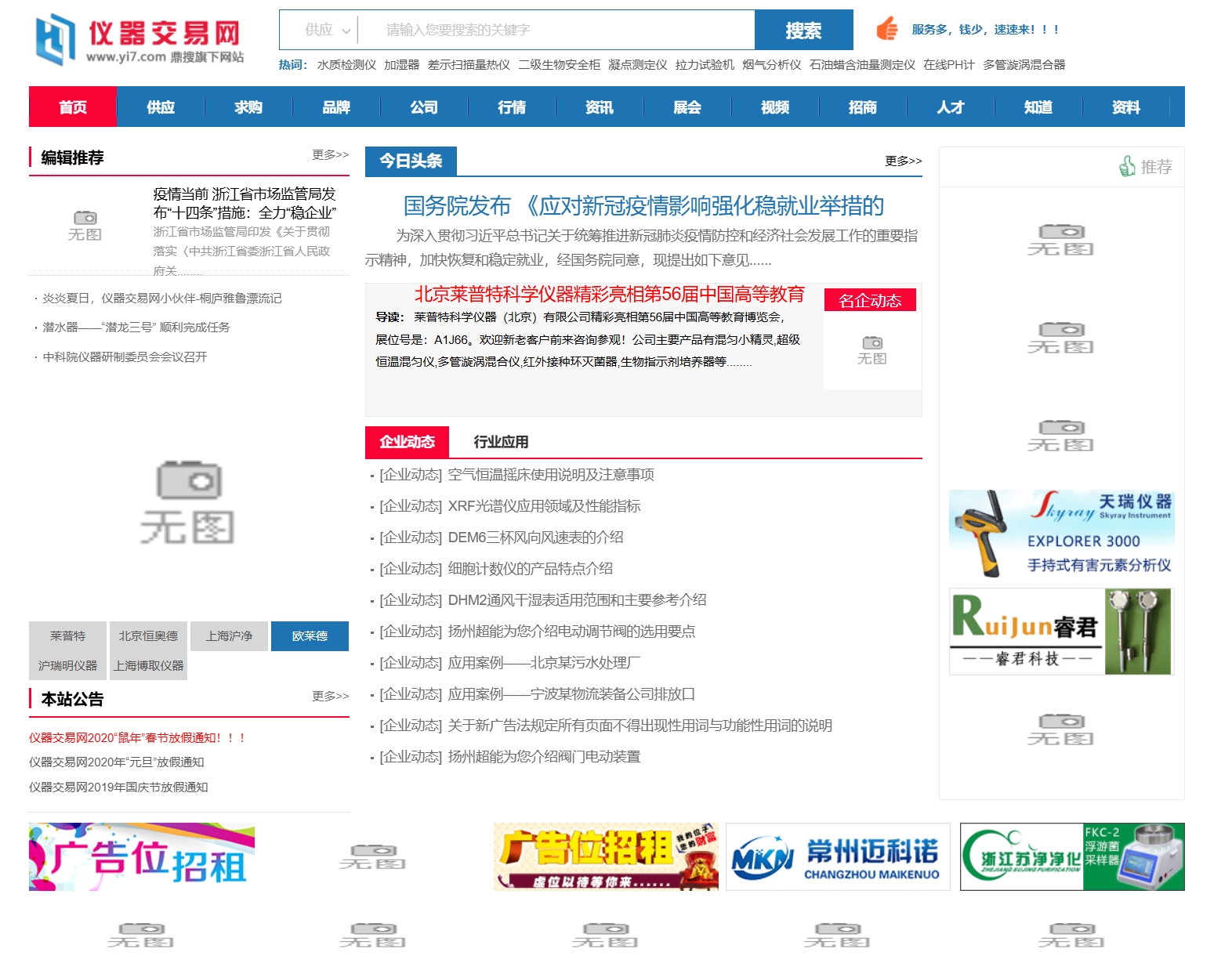
Task: Open the 服务多，钱少，速速来 promo link
Action: (x=985, y=30)
